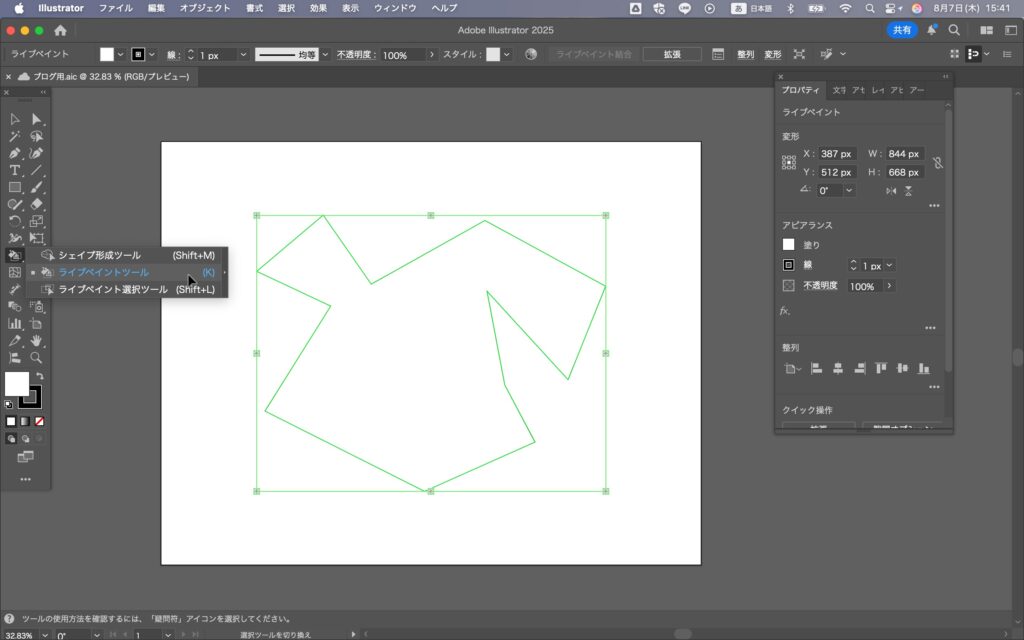1024x640 pixels.
Task: Click Fill white swatch in toolbar
Action: click(16, 383)
